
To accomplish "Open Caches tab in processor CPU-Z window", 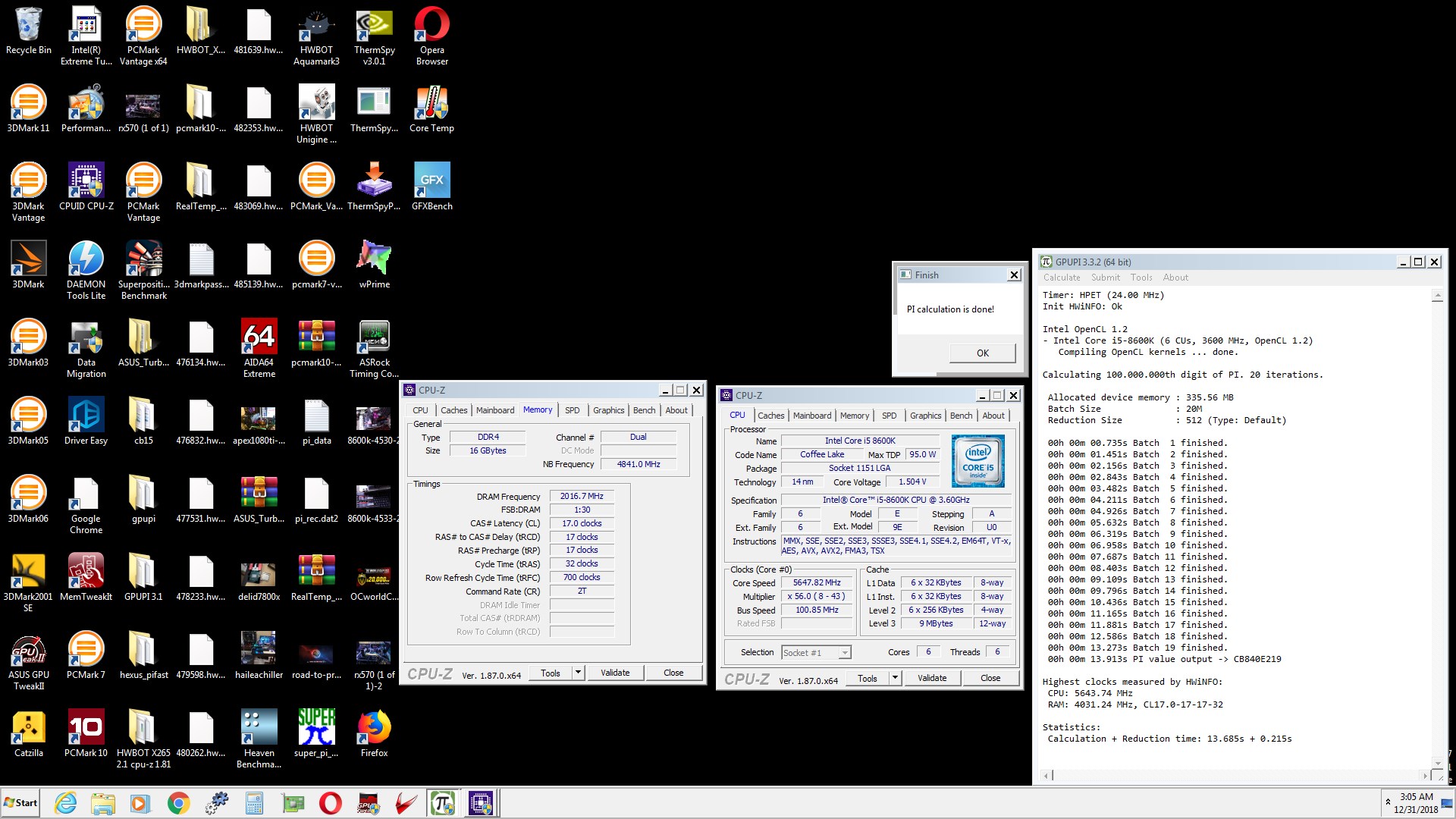I will point(770,416).
